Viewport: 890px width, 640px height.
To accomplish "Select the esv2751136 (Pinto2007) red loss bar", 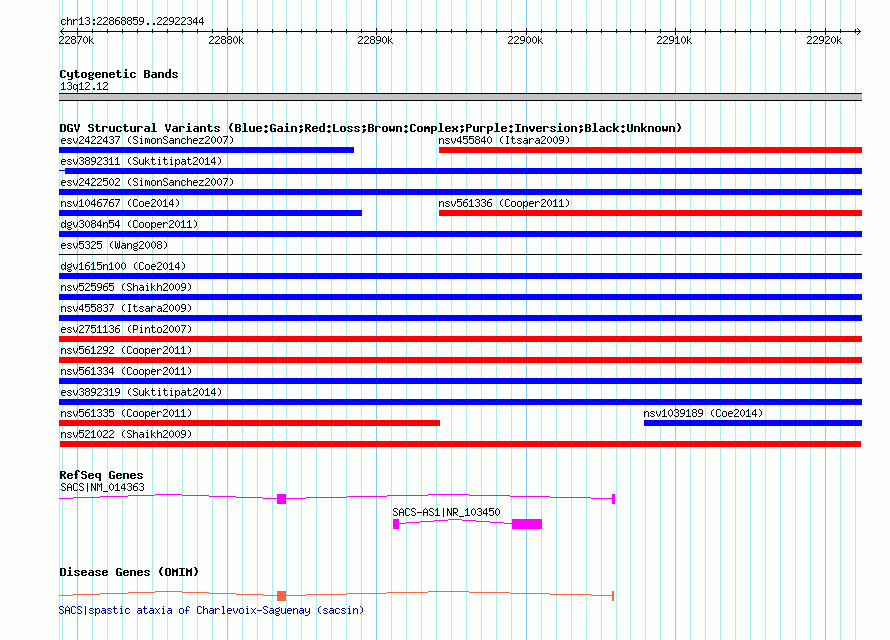I will (460, 339).
